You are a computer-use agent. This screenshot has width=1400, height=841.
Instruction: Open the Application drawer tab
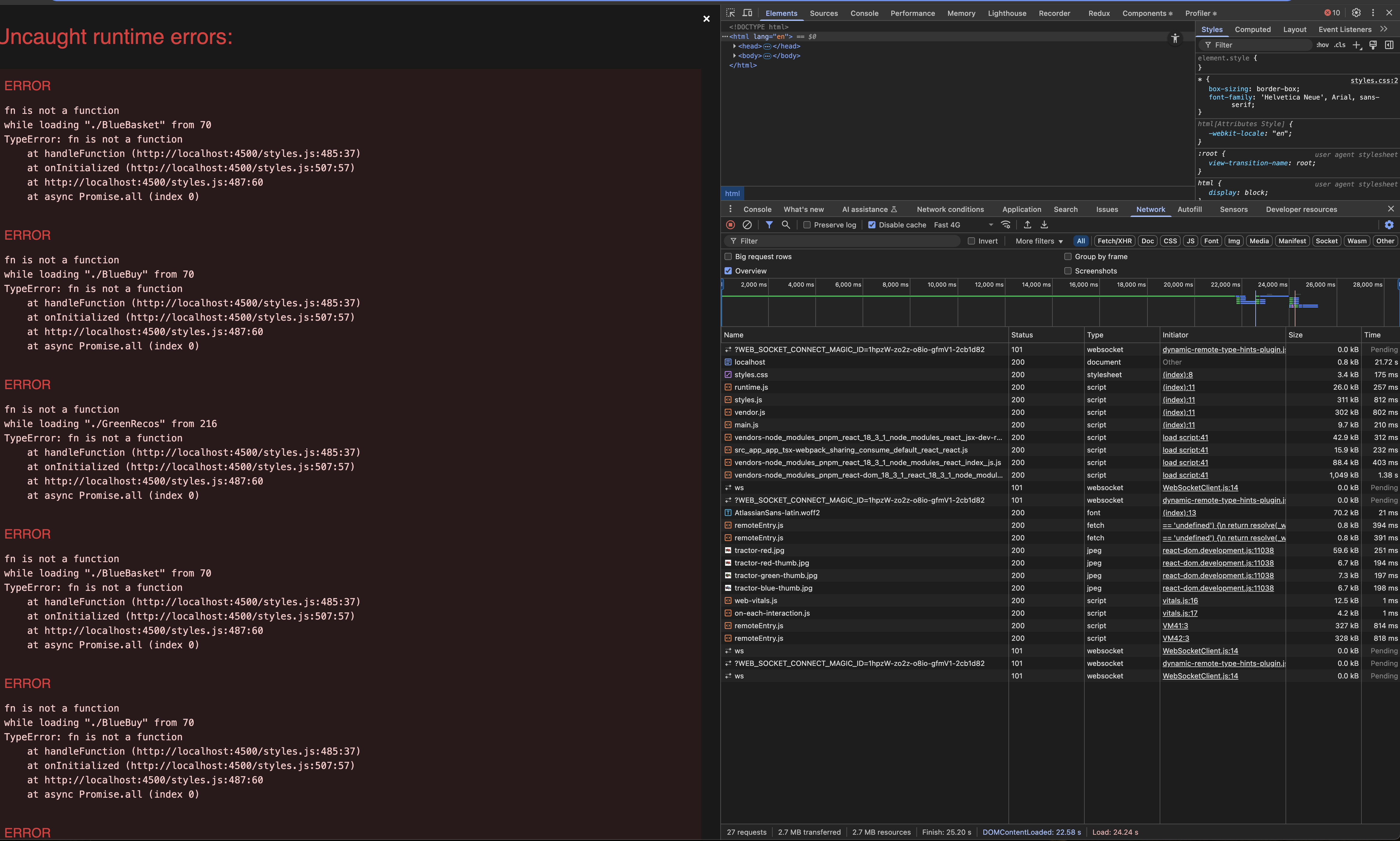coord(1022,209)
